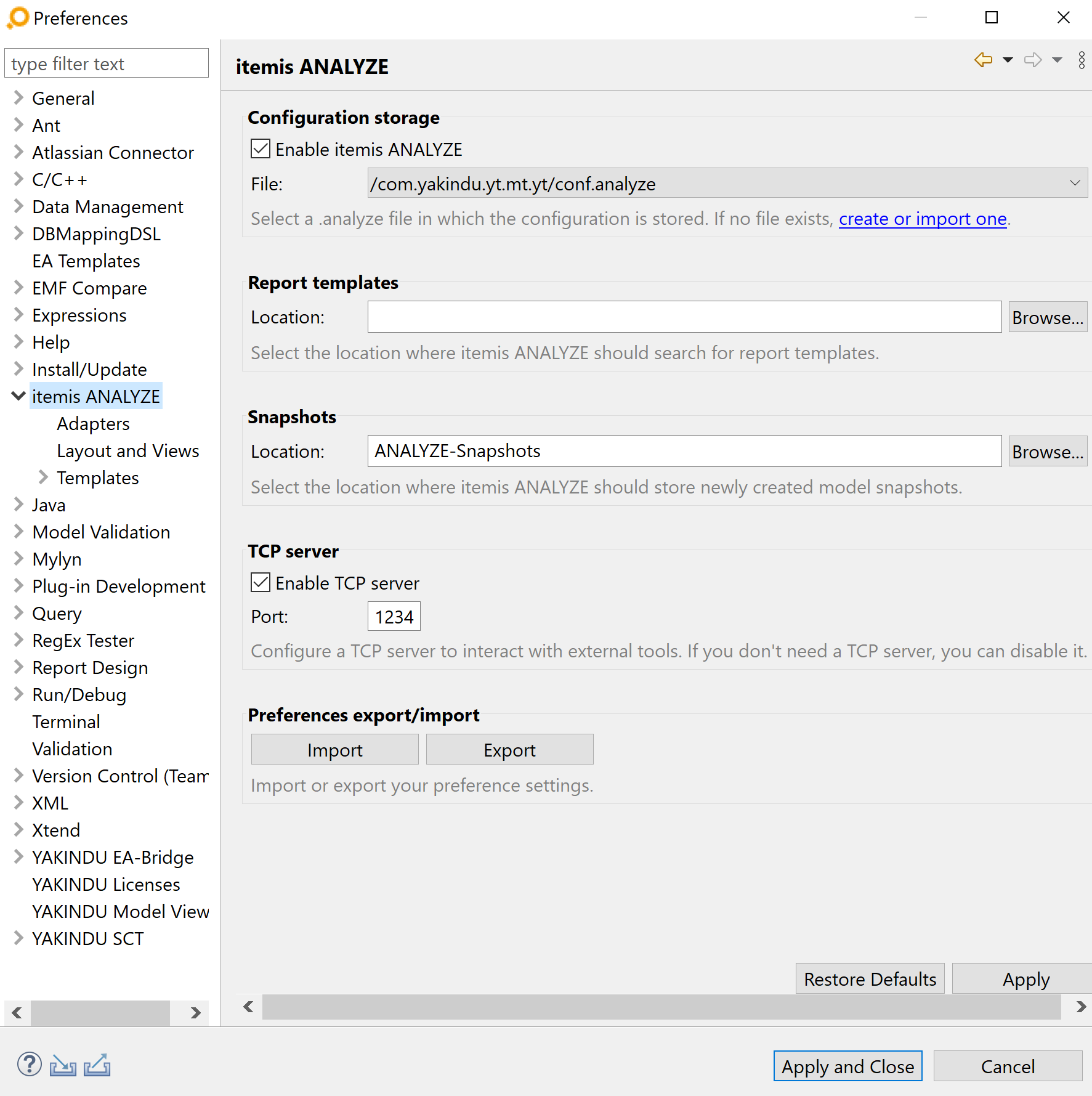Focus the type filter text field
The height and width of the screenshot is (1096, 1092).
[x=107, y=63]
